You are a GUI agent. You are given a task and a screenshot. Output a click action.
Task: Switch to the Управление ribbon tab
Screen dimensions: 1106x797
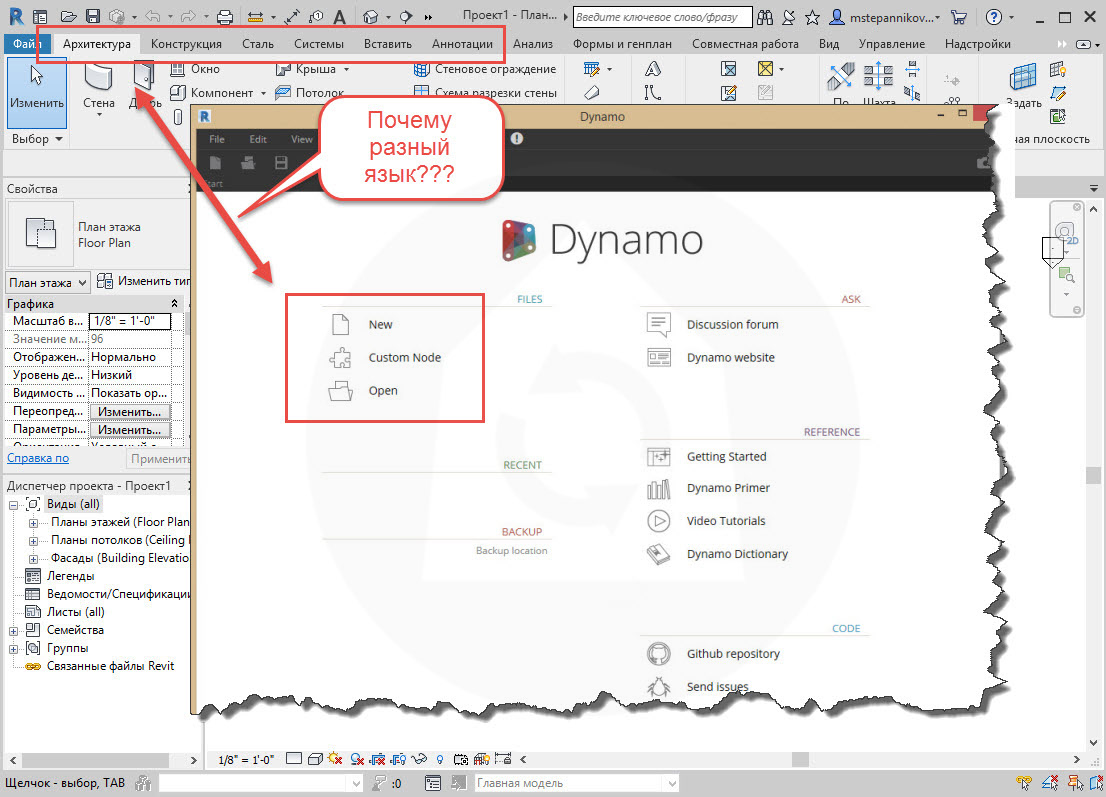892,44
